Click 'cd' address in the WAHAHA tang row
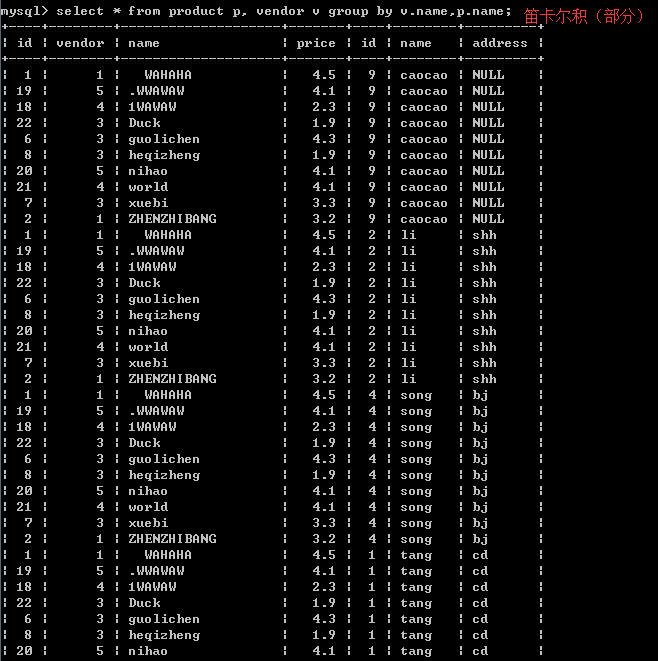This screenshot has width=658, height=661. coord(480,555)
